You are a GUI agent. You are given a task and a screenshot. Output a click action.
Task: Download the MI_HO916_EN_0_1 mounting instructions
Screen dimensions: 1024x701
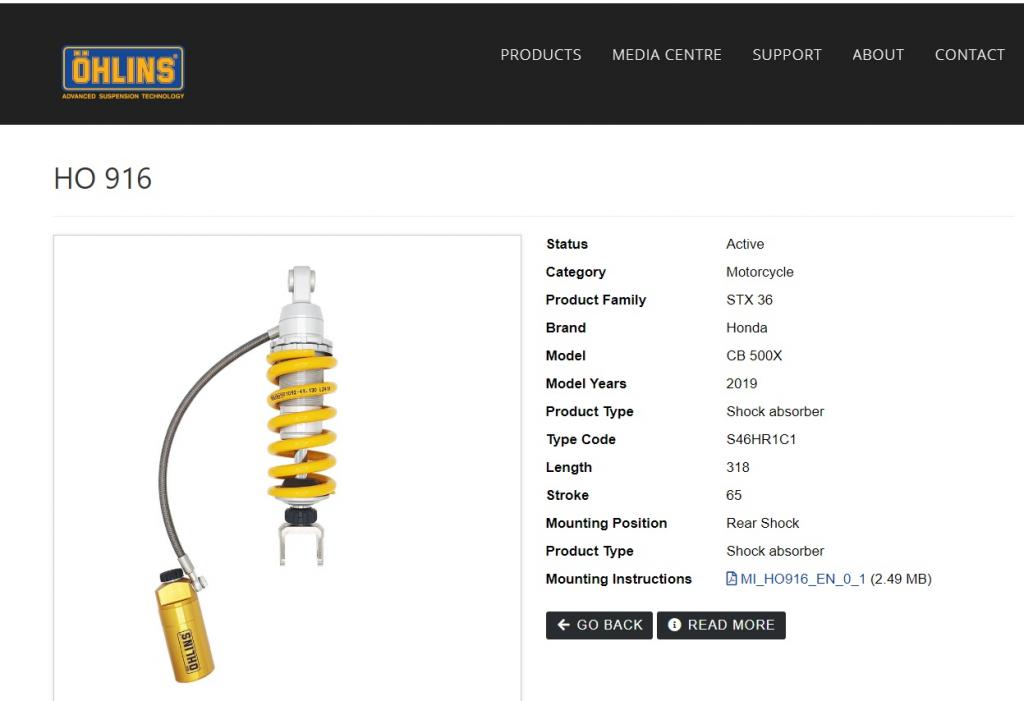tap(803, 579)
